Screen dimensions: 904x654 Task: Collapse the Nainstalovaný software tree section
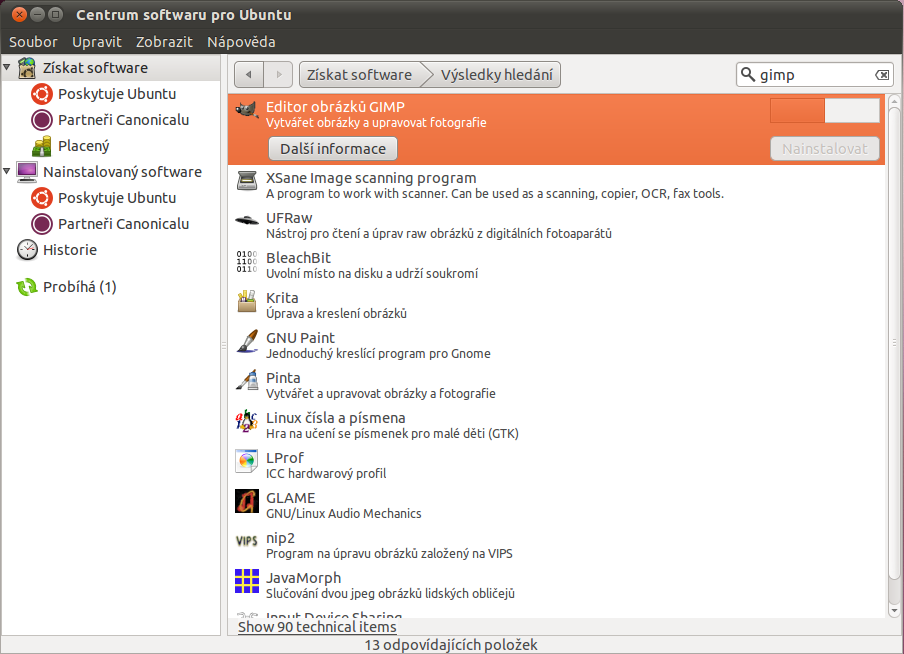(7, 171)
